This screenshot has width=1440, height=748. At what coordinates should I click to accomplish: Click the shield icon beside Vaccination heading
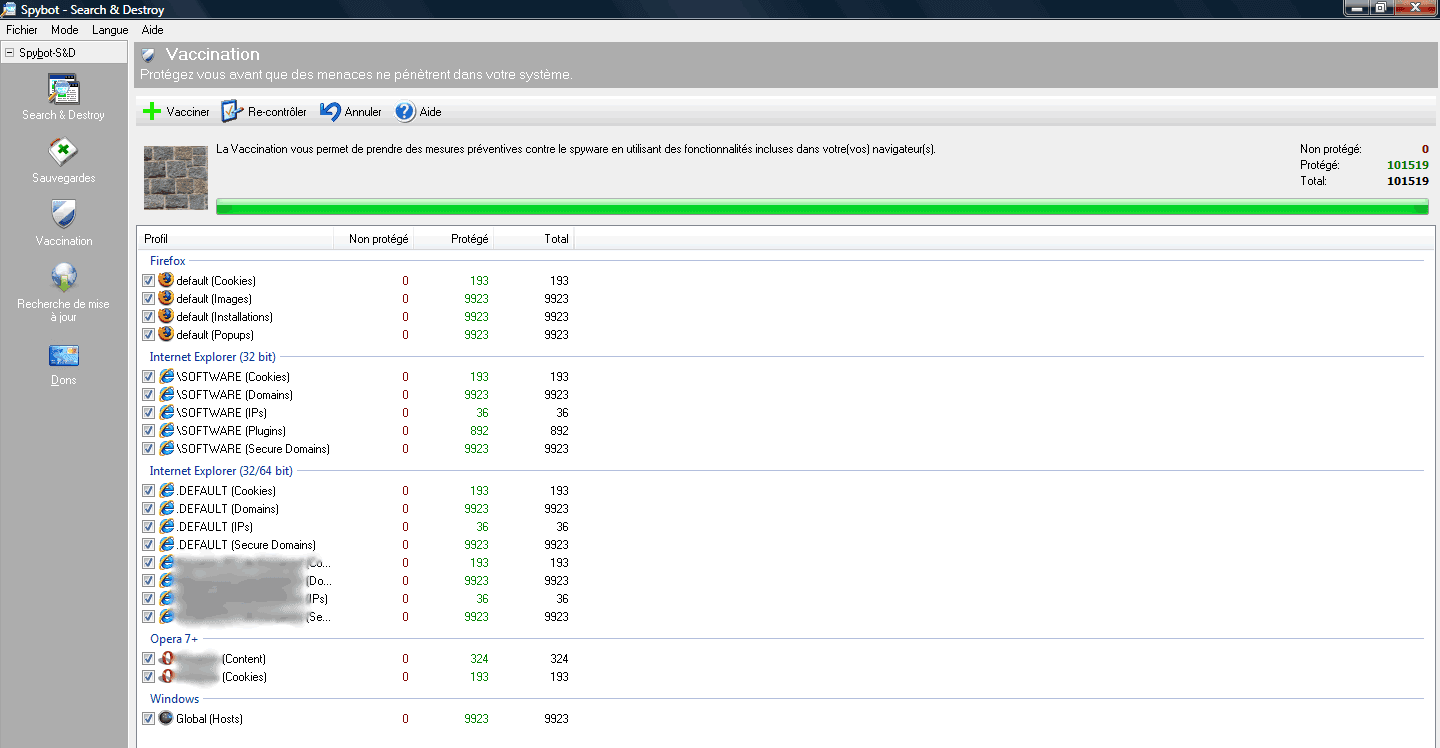coord(148,55)
